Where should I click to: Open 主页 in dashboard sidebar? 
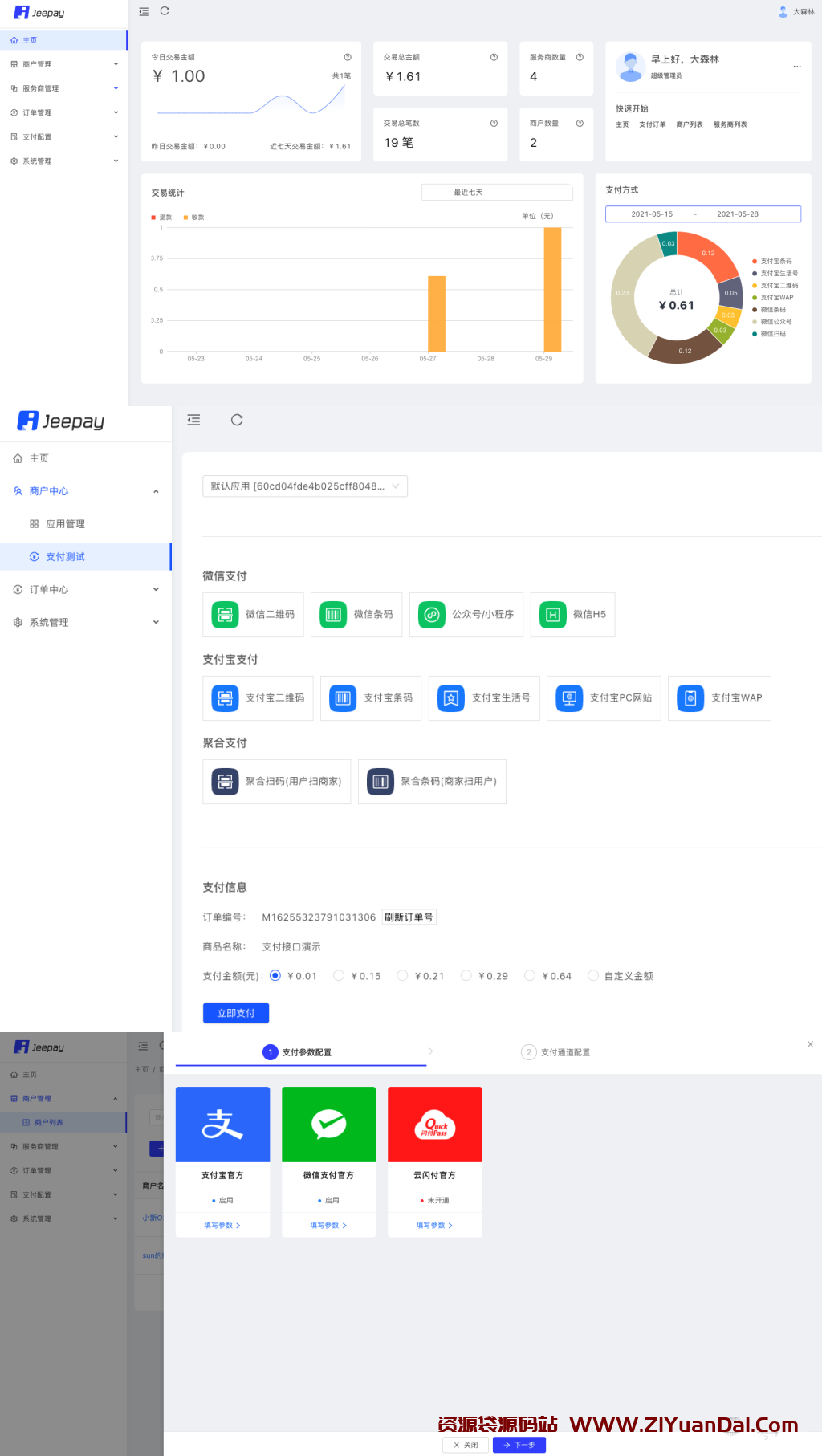[x=63, y=40]
